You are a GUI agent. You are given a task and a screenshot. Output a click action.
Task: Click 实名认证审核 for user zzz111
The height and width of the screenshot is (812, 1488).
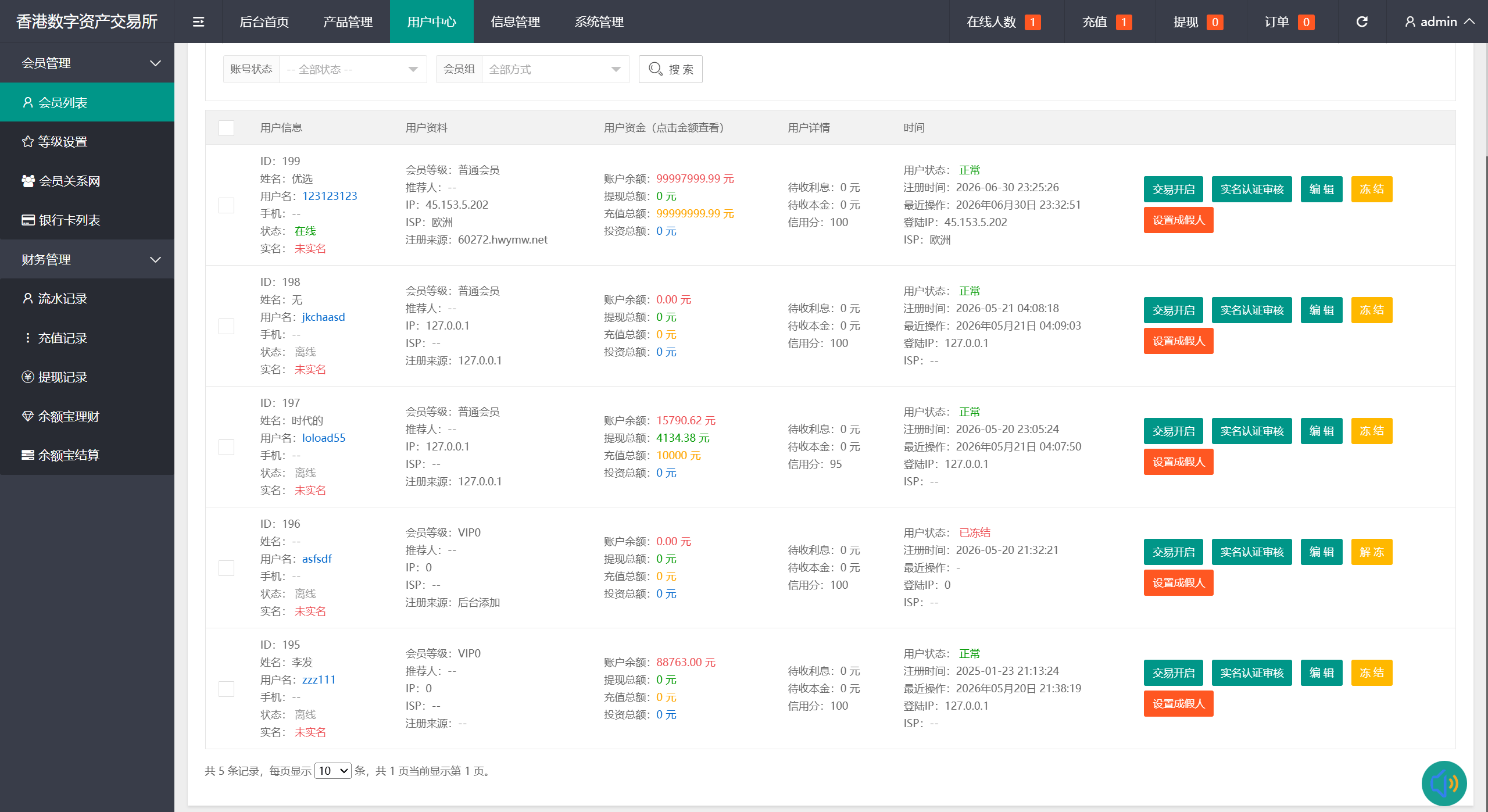(1251, 673)
